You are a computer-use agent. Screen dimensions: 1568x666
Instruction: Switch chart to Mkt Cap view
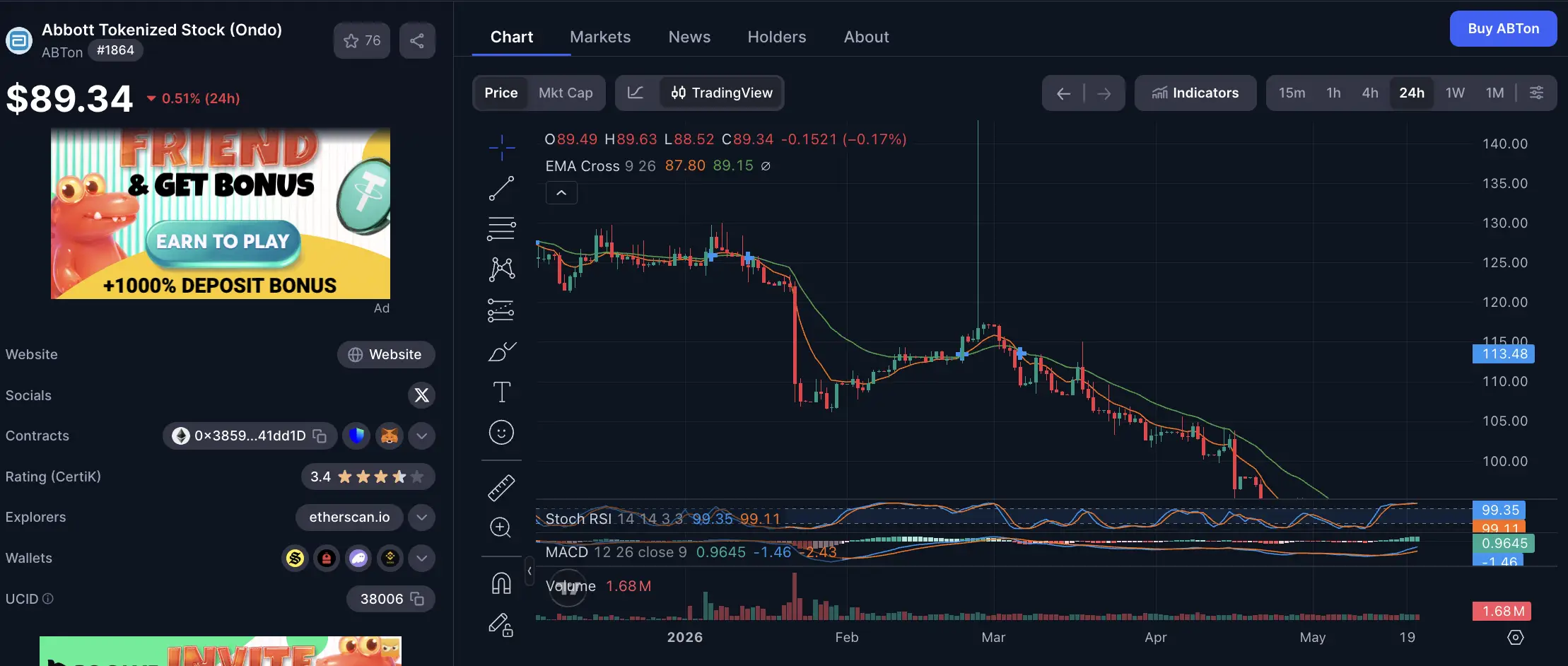click(x=566, y=93)
